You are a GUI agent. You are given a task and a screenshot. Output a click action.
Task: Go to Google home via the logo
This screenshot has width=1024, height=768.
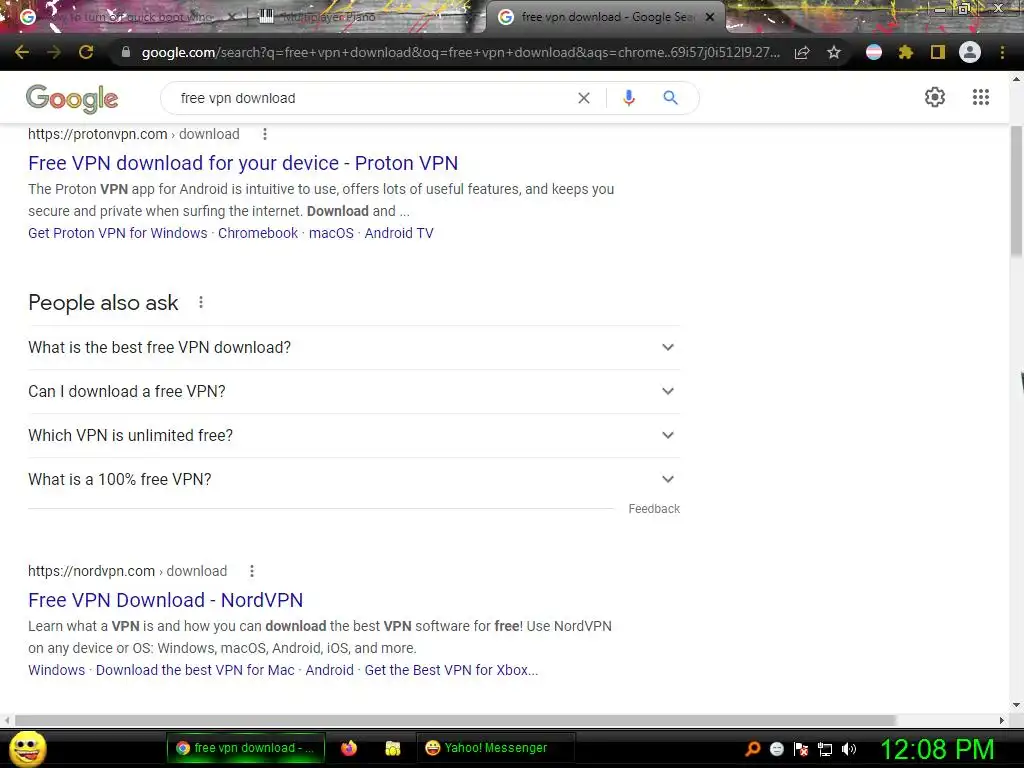72,99
